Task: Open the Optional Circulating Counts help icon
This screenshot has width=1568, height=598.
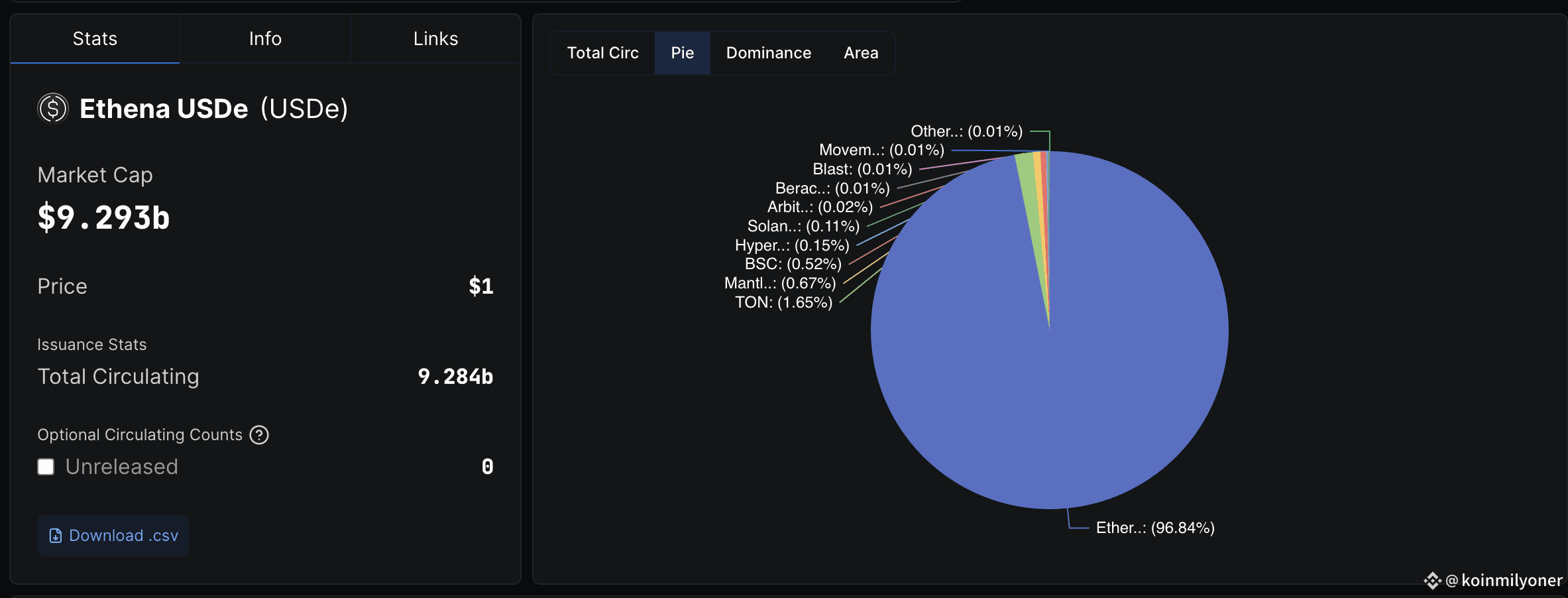Action: 259,435
